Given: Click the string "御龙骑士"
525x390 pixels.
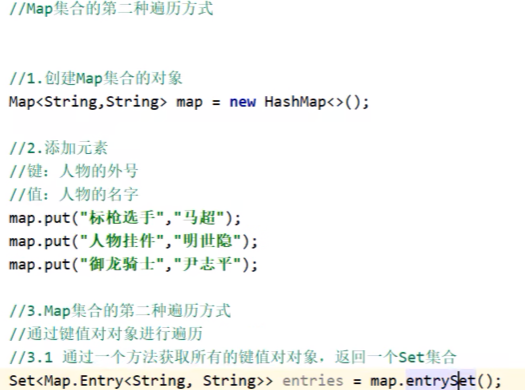Looking at the screenshot, I should click(x=122, y=264).
